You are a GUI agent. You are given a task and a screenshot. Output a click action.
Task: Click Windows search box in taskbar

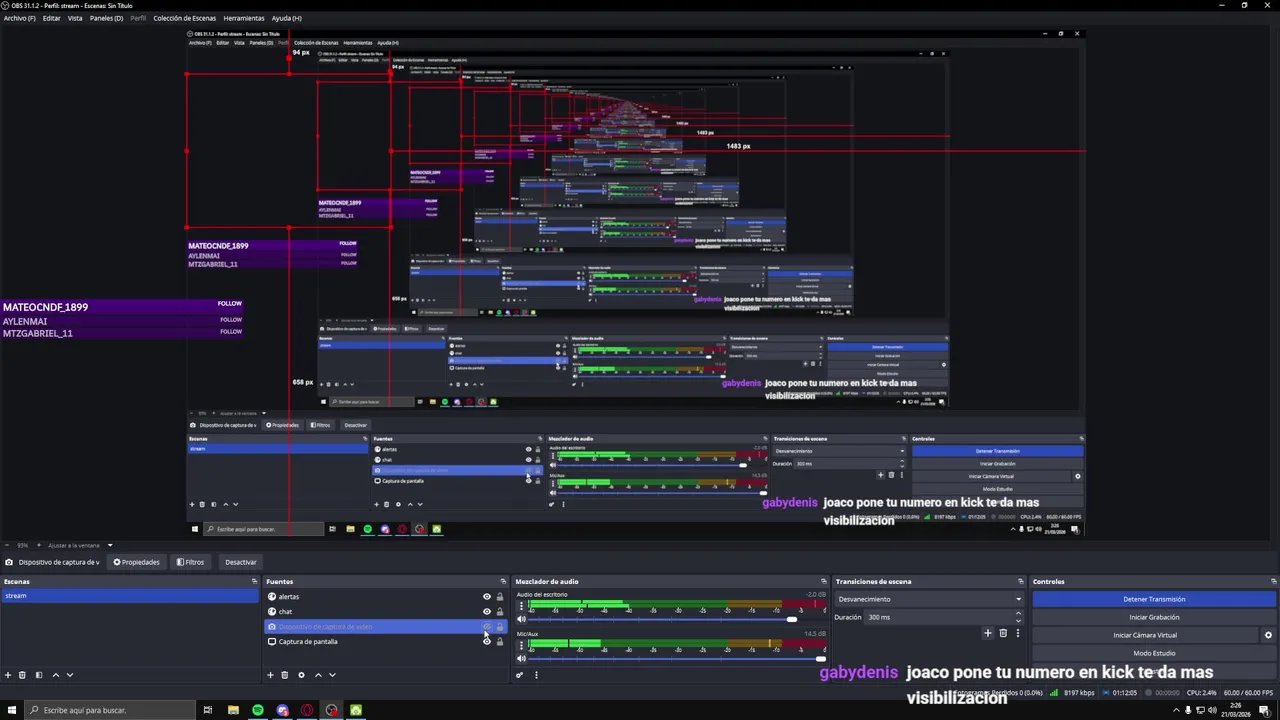(109, 710)
